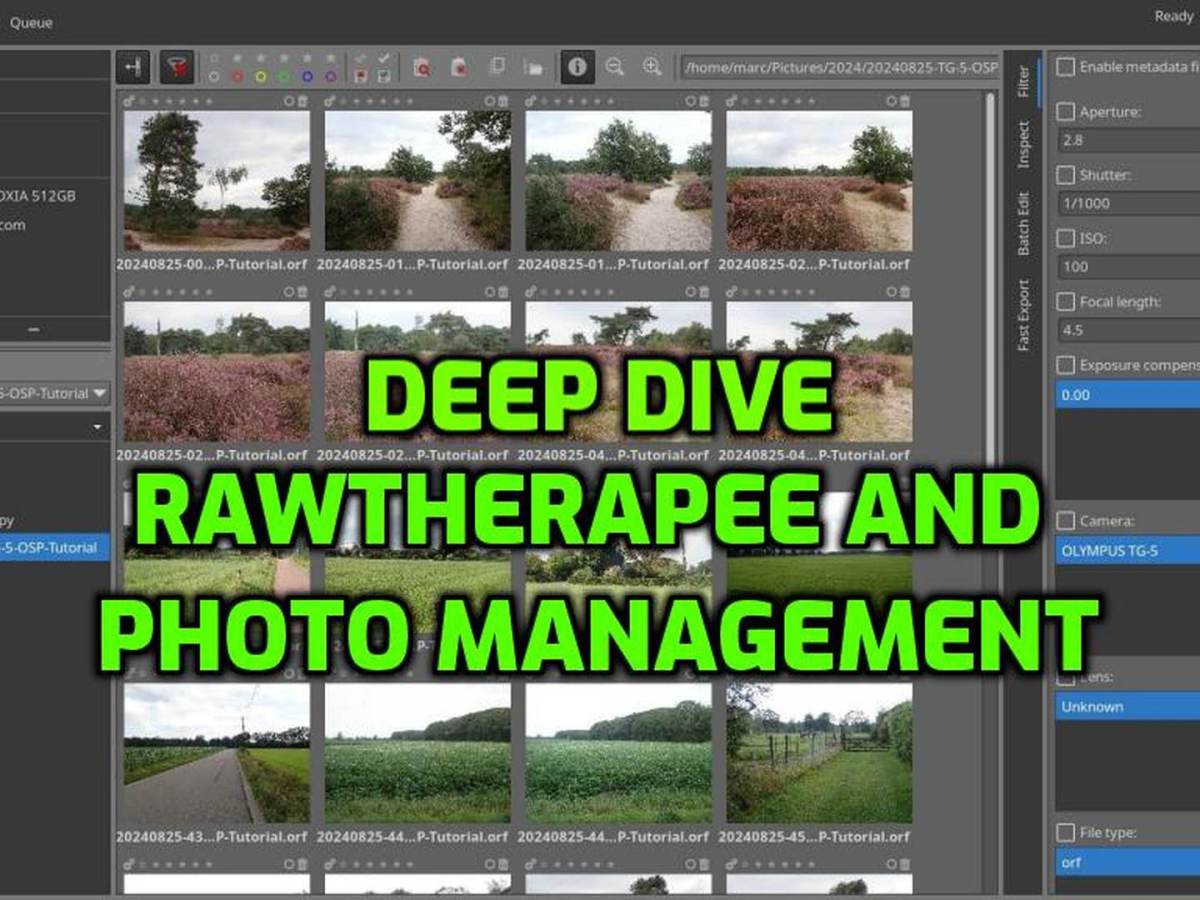This screenshot has width=1200, height=900.
Task: Clear all filters with red funnel icon
Action: click(176, 67)
